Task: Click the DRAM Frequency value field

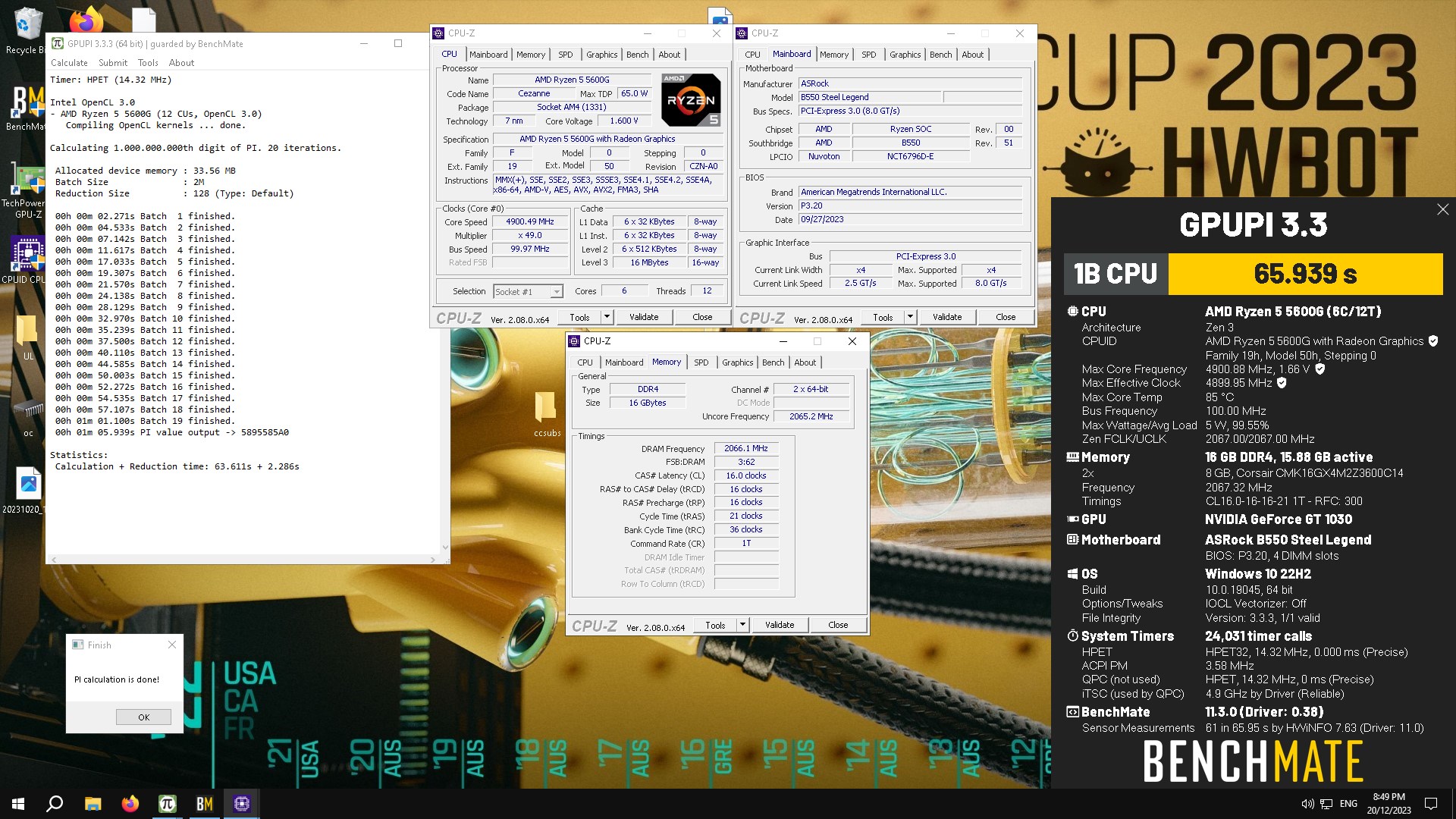Action: point(746,449)
